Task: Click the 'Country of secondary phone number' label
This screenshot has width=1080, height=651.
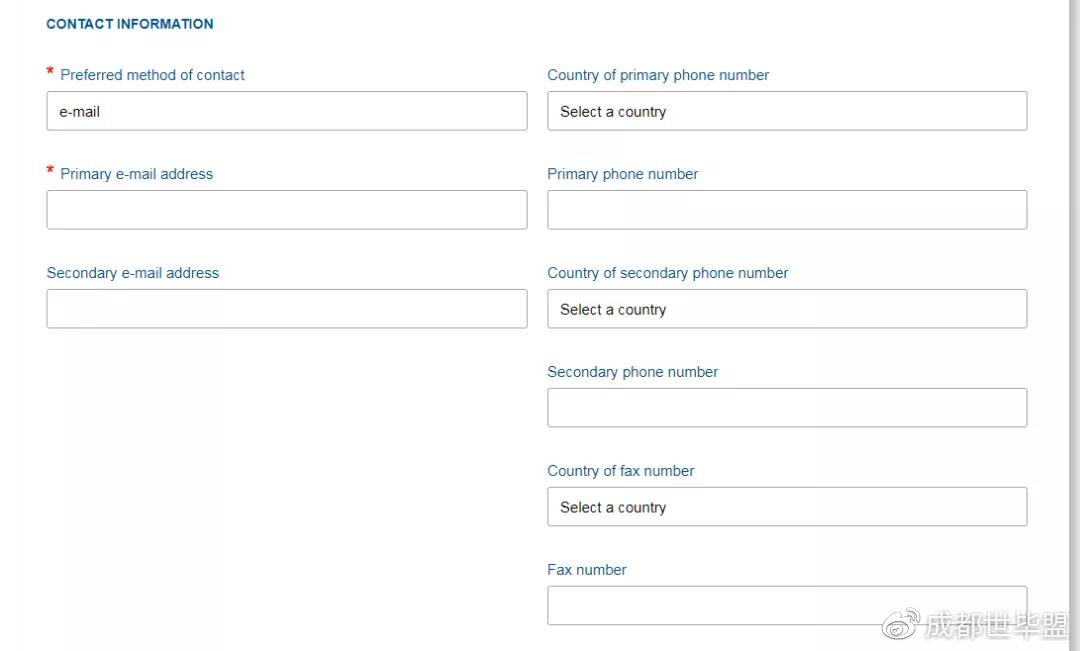Action: point(667,273)
